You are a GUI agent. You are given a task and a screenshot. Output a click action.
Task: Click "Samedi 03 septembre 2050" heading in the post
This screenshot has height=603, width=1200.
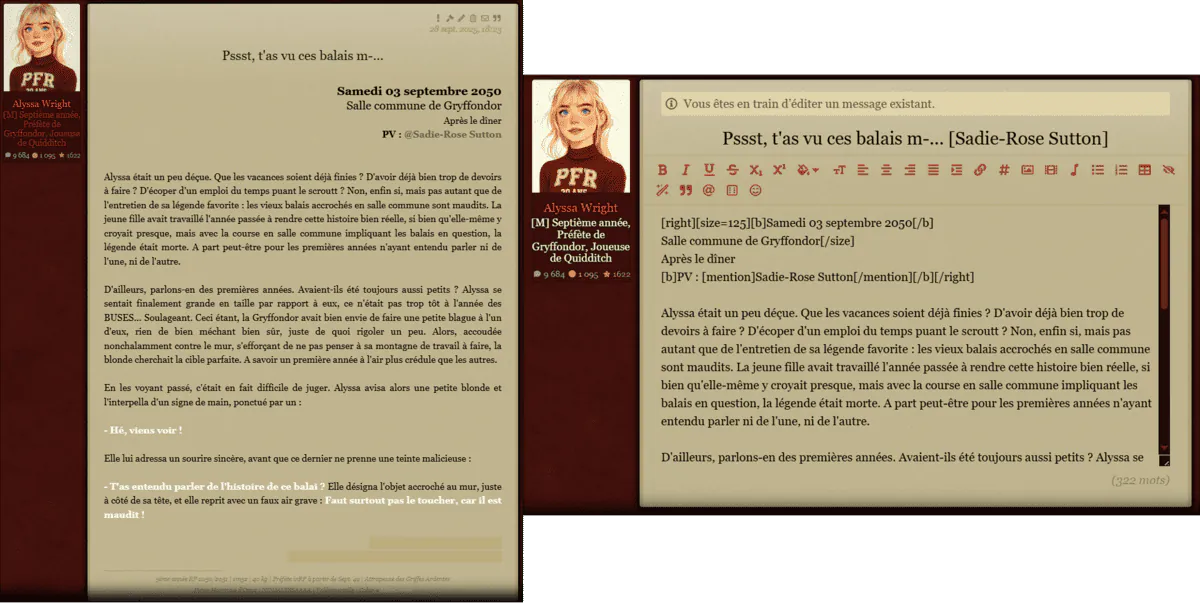click(x=419, y=90)
